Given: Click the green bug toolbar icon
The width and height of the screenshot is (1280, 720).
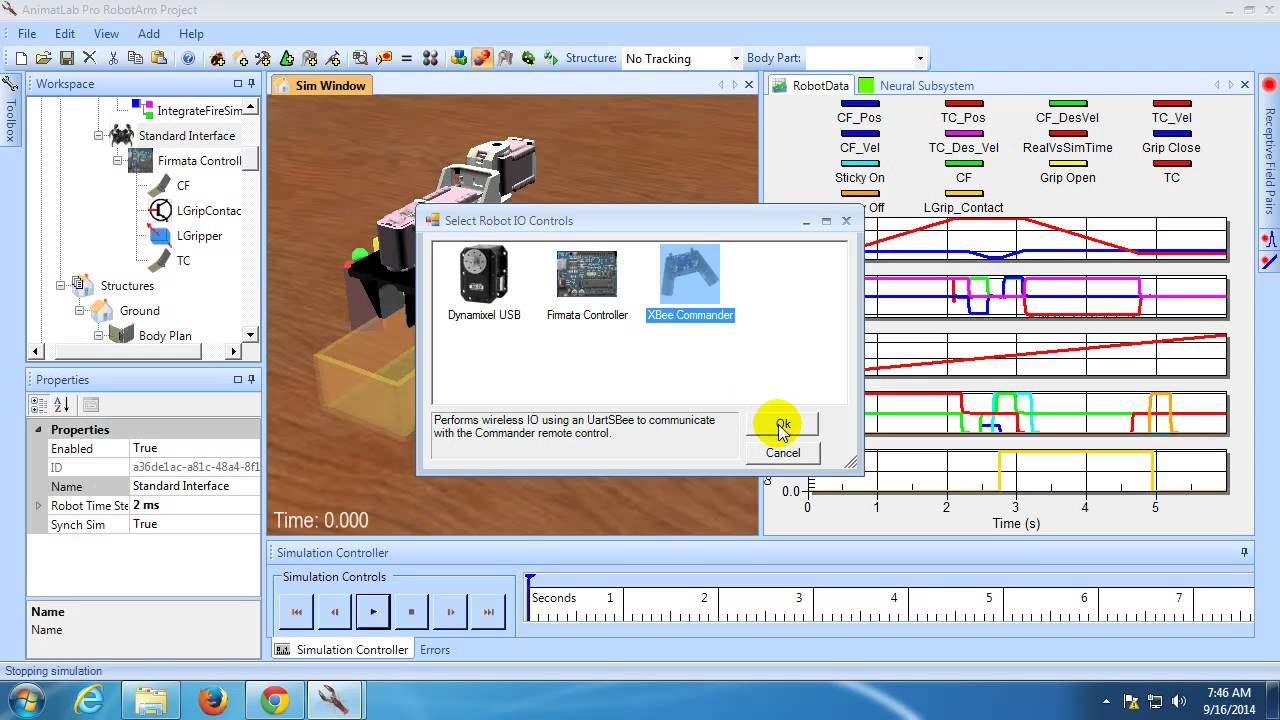Looking at the screenshot, I should (528, 58).
